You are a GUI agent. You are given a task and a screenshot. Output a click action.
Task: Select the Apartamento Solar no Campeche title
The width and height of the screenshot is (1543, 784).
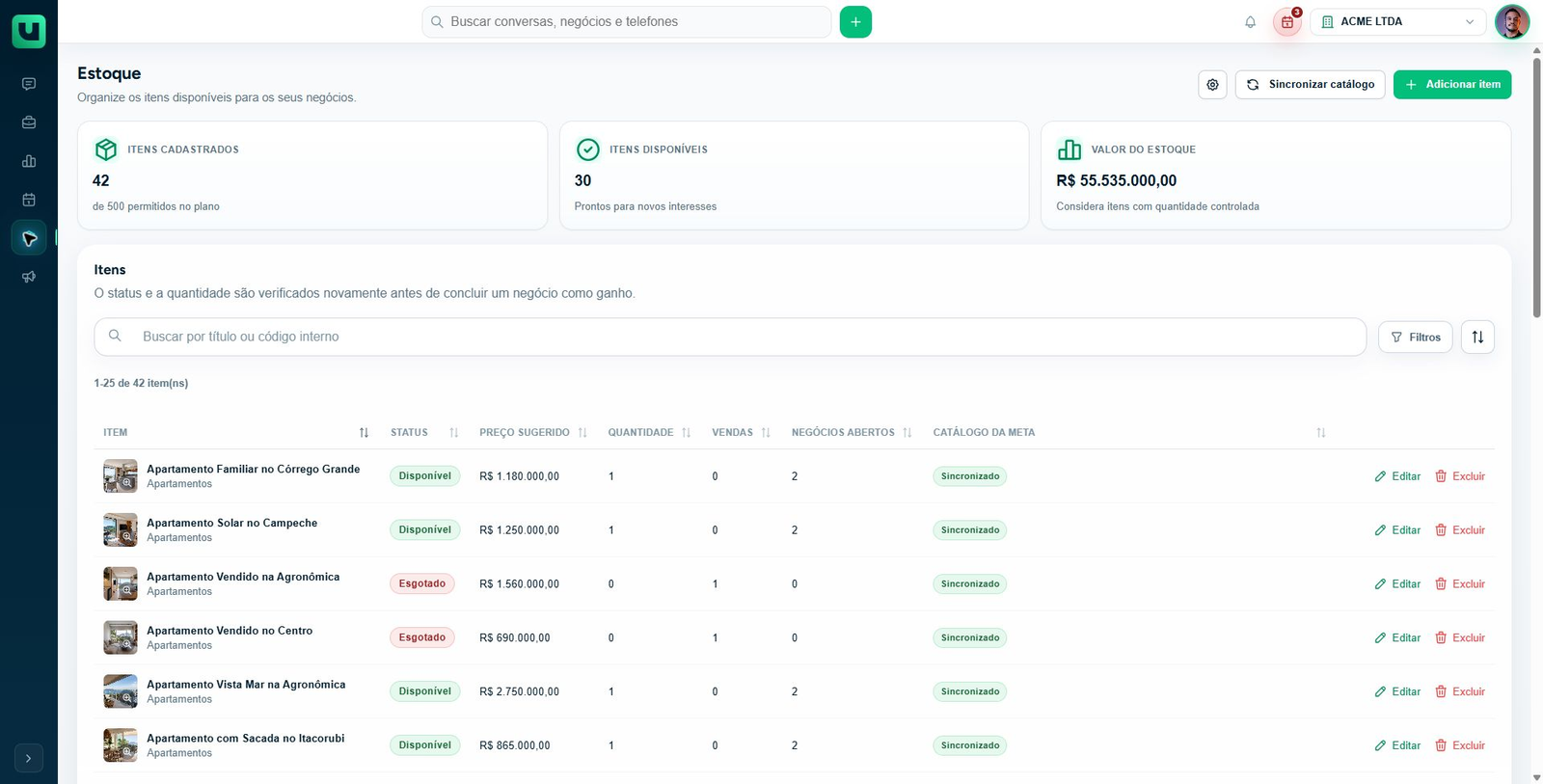(x=231, y=524)
